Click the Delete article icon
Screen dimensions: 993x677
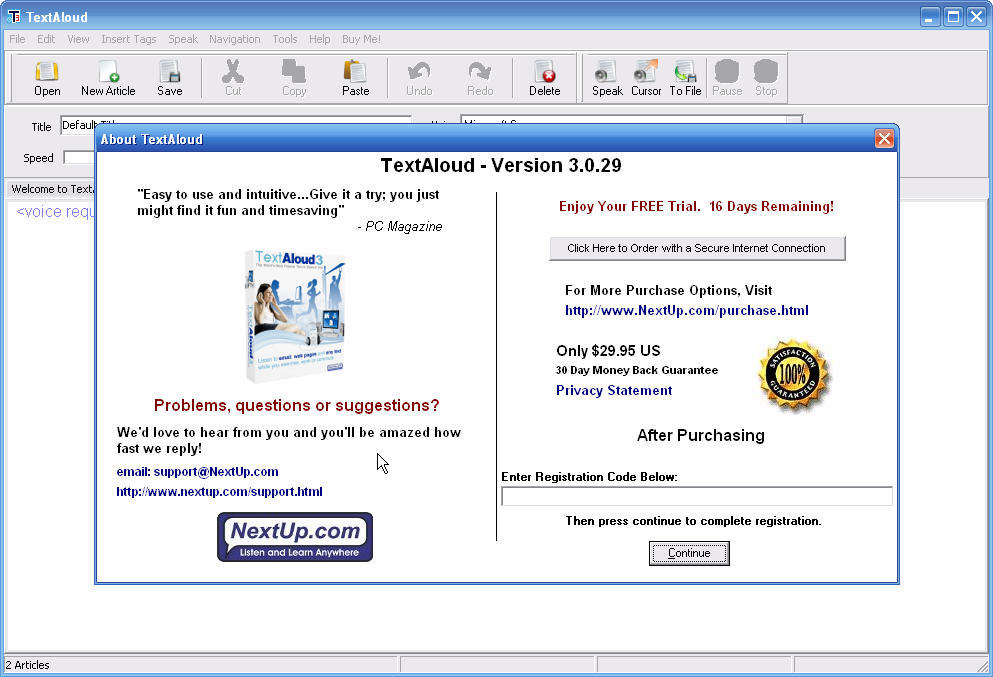click(545, 78)
